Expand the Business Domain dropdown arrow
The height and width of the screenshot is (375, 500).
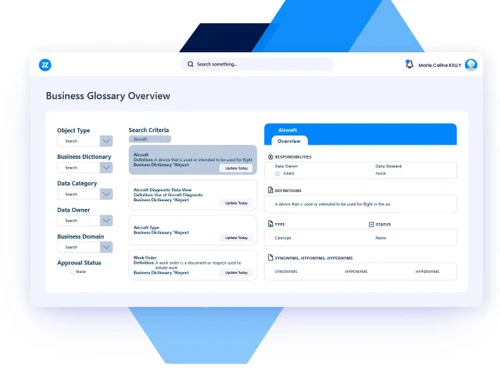pos(106,247)
